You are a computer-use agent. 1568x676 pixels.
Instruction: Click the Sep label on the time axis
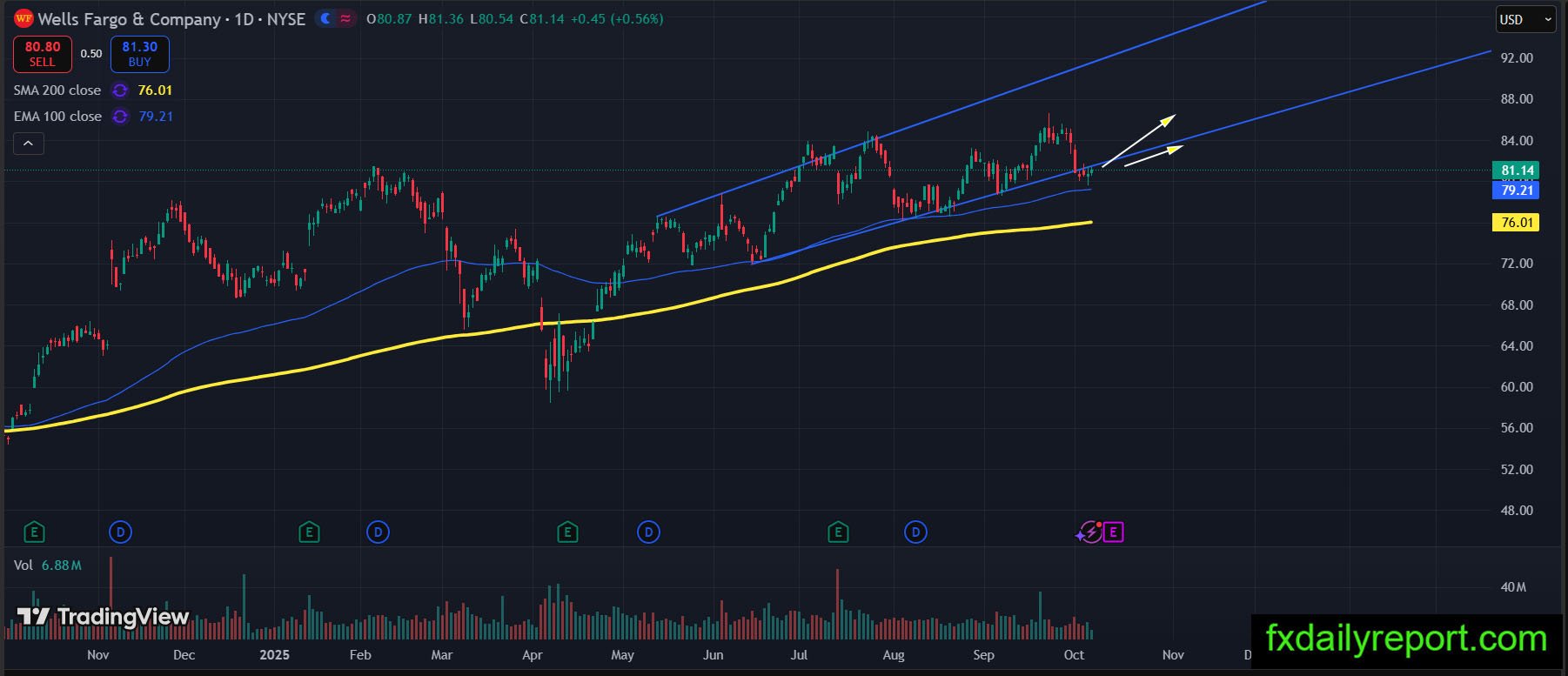983,655
